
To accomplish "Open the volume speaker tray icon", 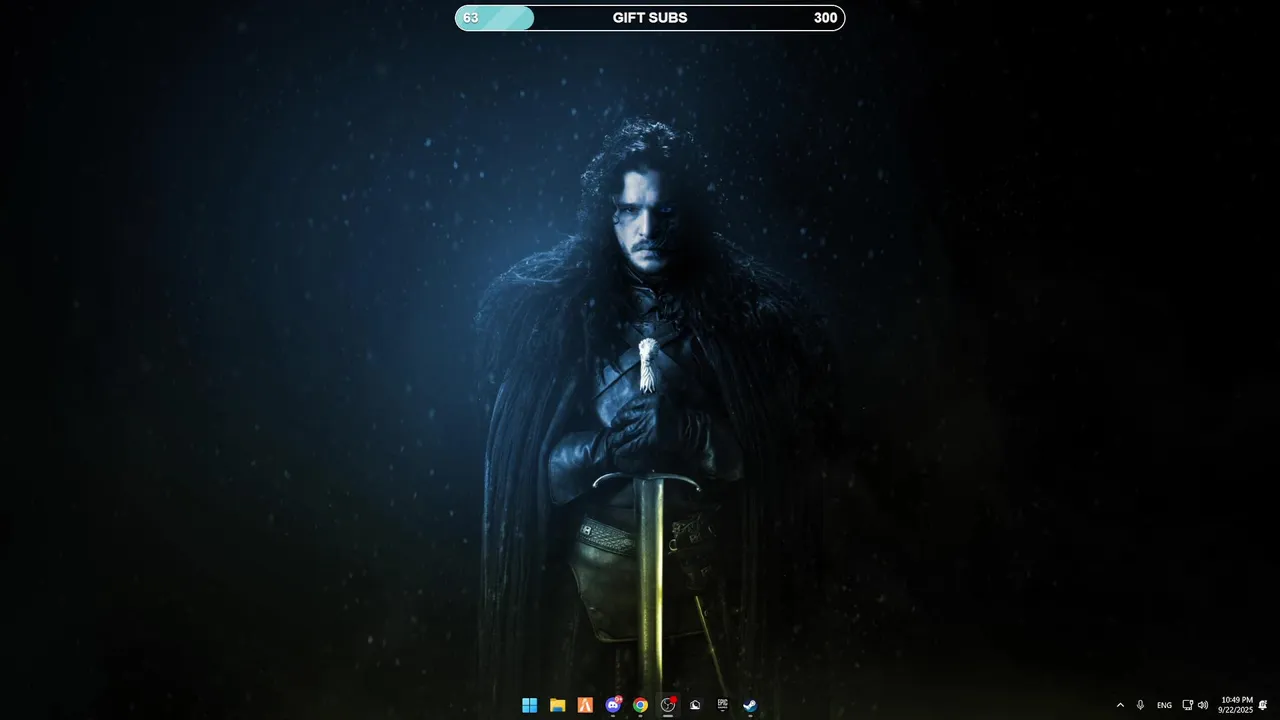I will point(1203,705).
